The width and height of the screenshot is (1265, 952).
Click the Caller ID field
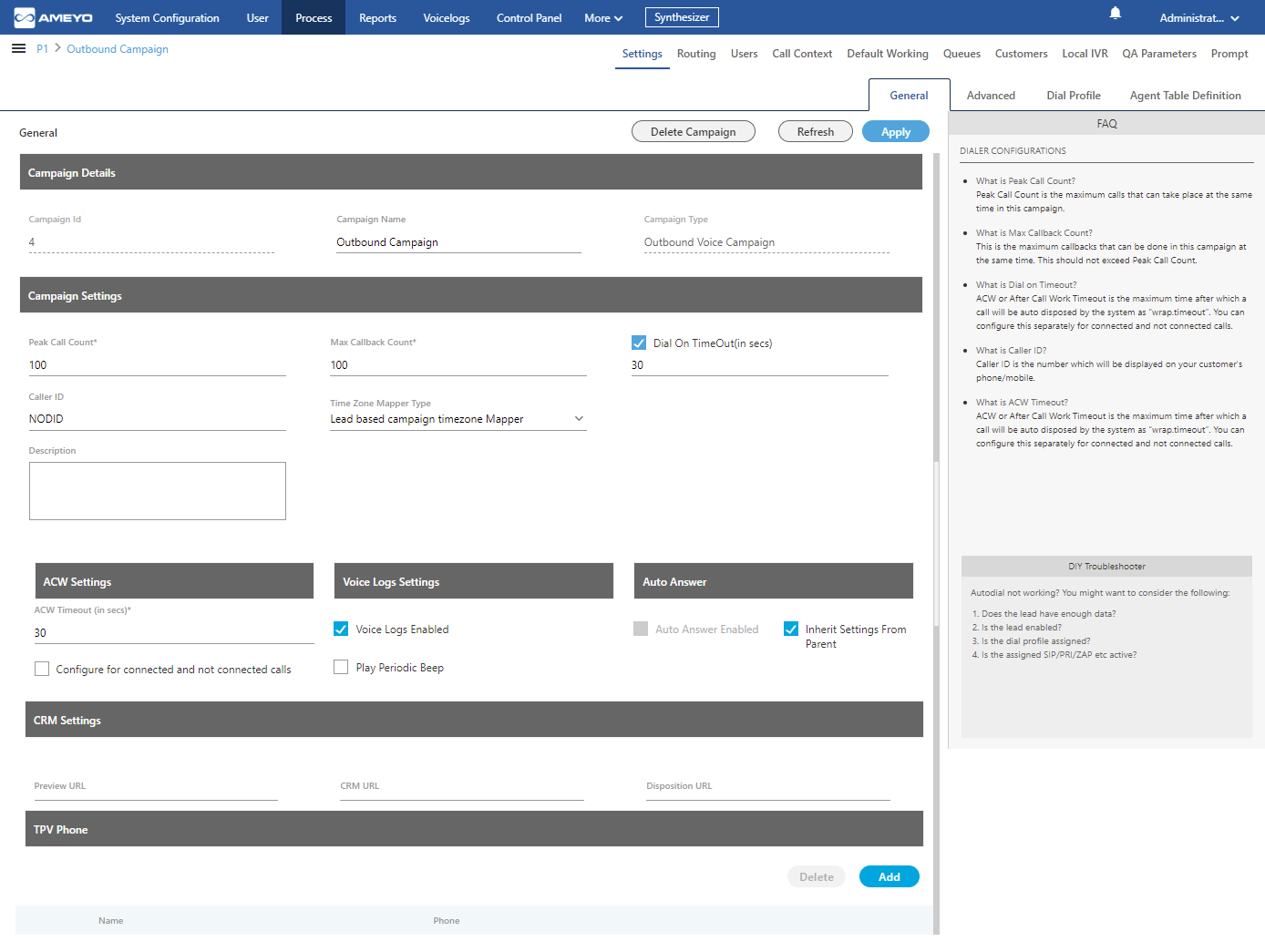[x=157, y=419]
